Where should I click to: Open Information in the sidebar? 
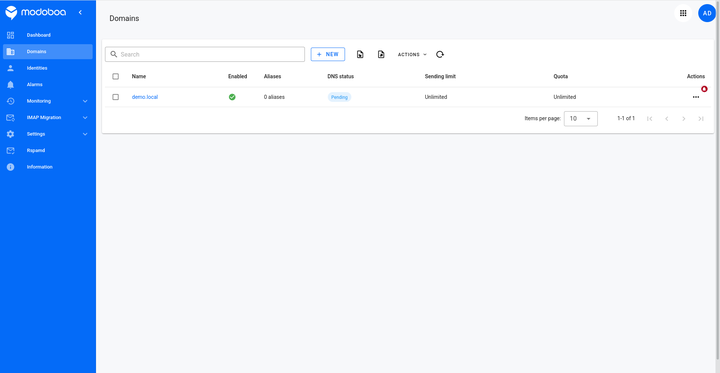coord(48,167)
